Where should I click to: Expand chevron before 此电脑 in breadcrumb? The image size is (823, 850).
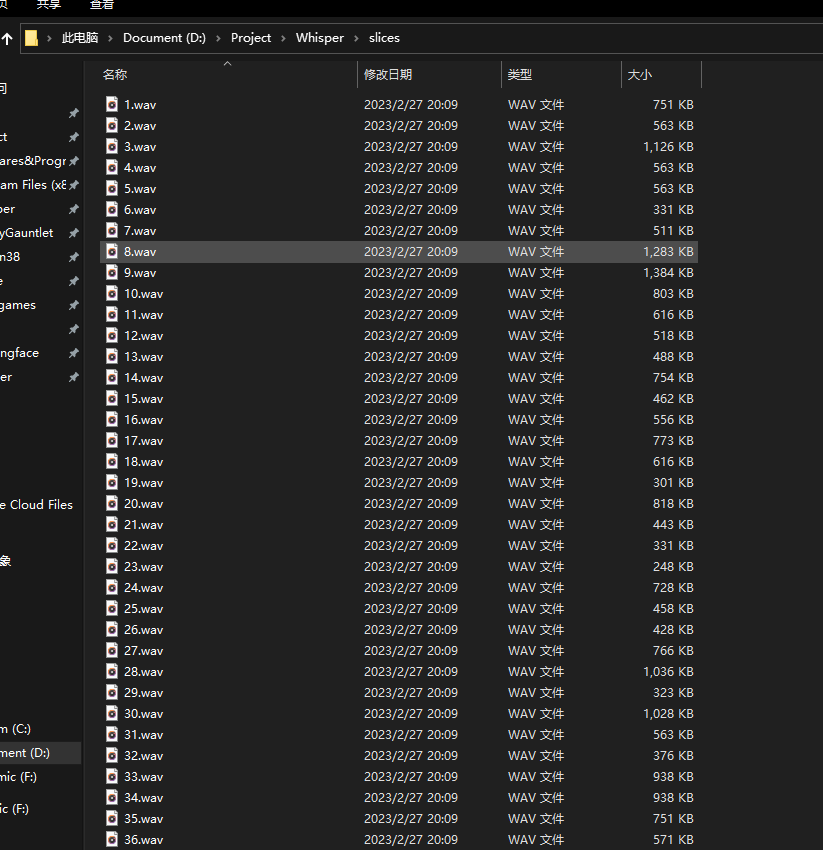pos(49,38)
